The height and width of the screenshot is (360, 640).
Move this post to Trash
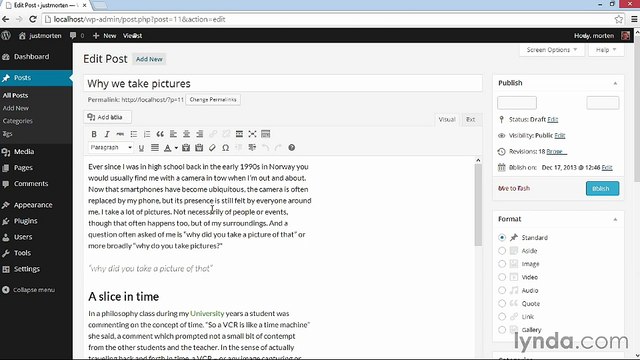(x=514, y=188)
